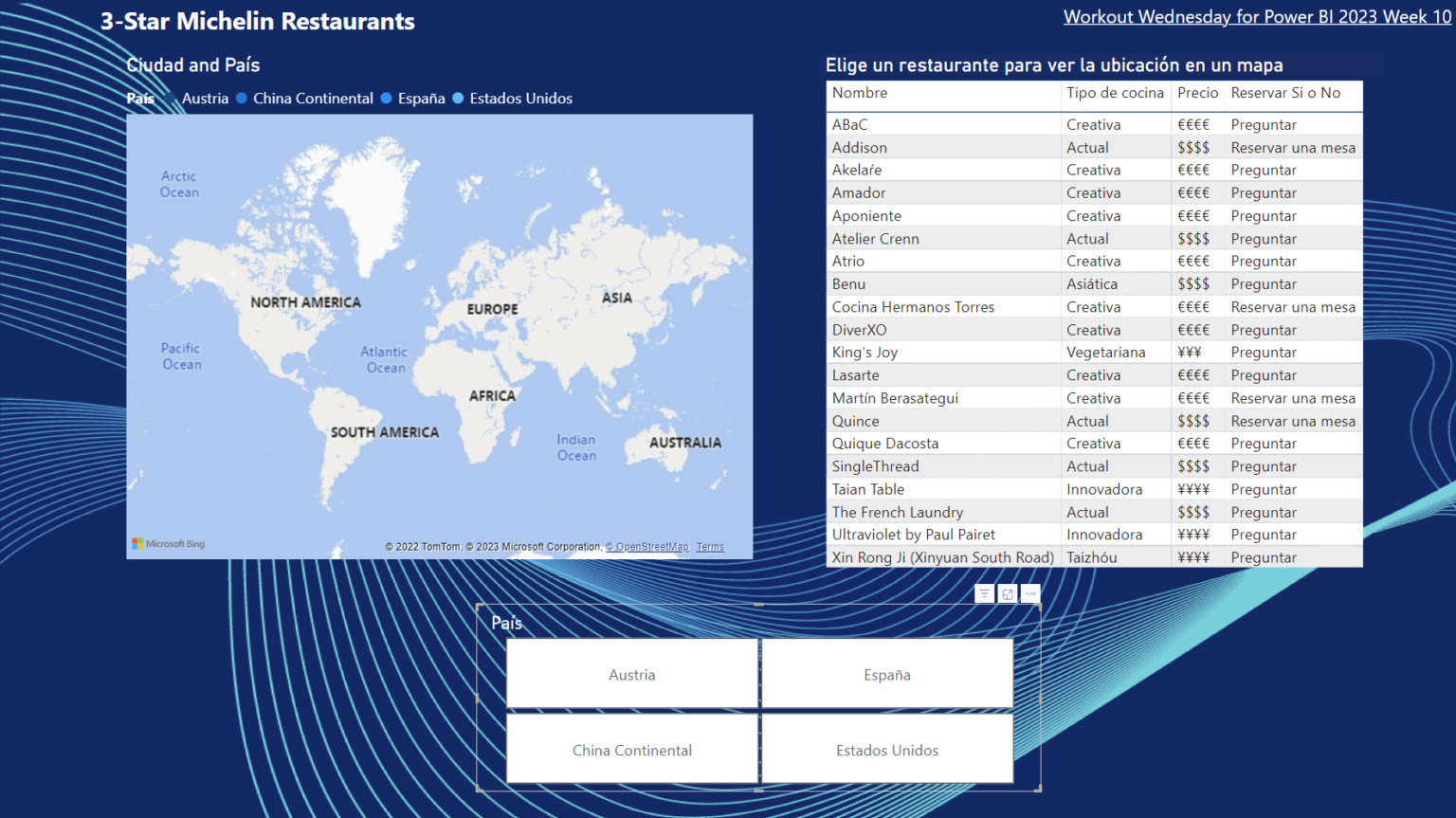The height and width of the screenshot is (818, 1456).
Task: Open the Workout Wednesday 2023 Week 10 link
Action: pos(1256,16)
